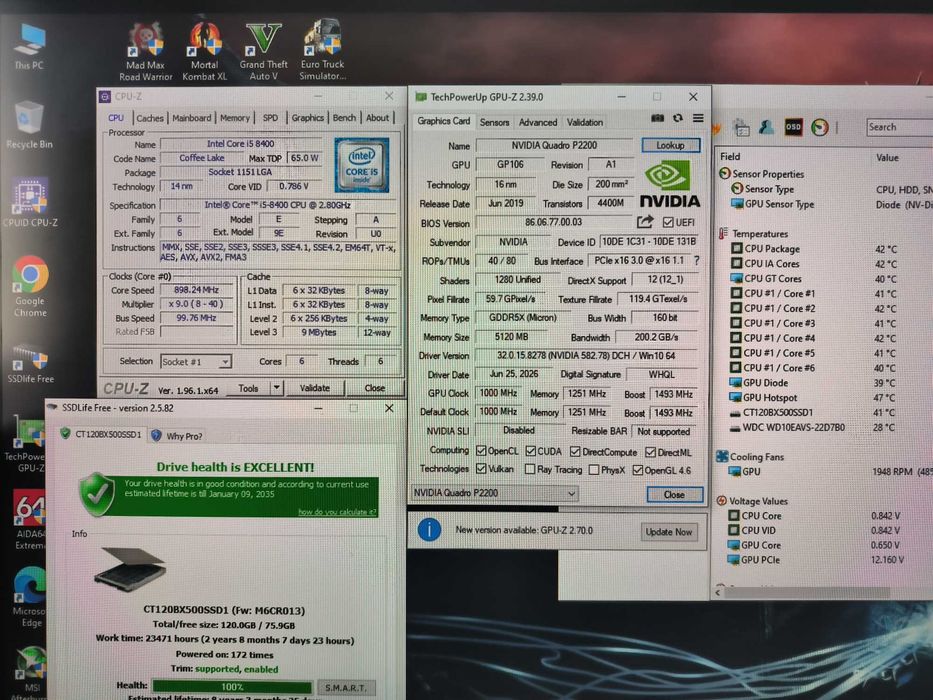Open GPU-Z hamburger menu

tap(698, 118)
